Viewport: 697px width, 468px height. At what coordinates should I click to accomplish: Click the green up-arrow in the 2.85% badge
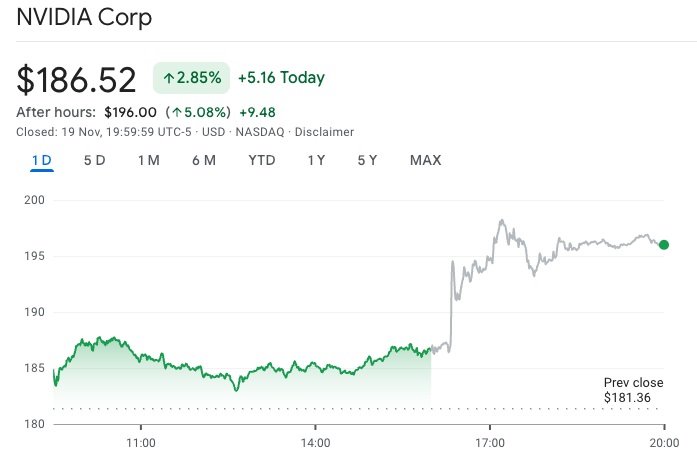pos(169,78)
